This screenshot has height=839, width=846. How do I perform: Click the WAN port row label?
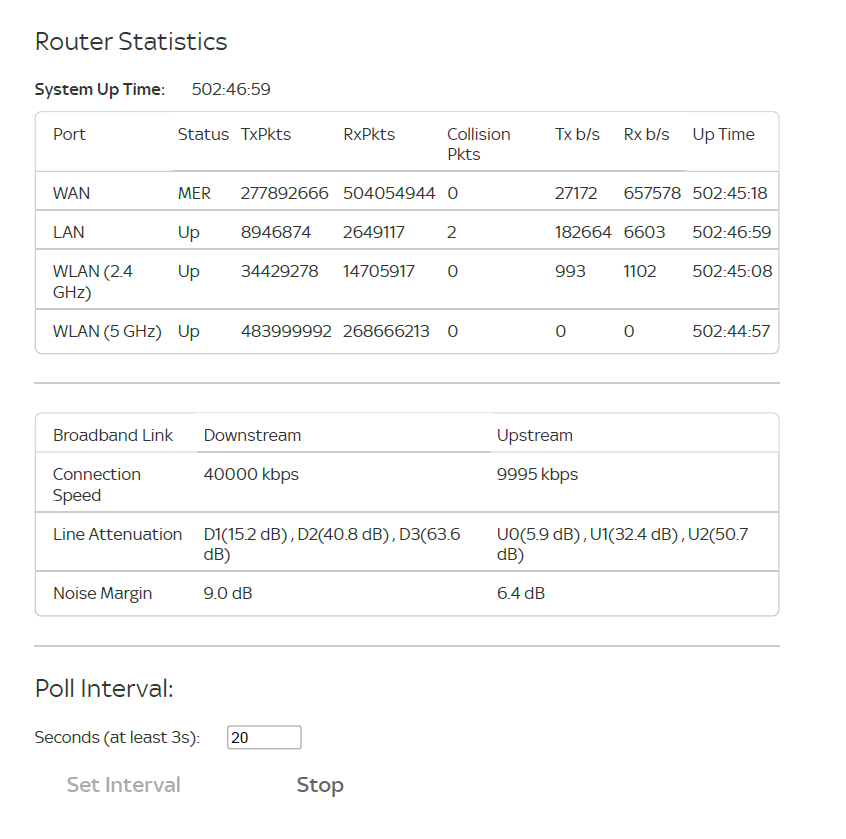click(71, 193)
